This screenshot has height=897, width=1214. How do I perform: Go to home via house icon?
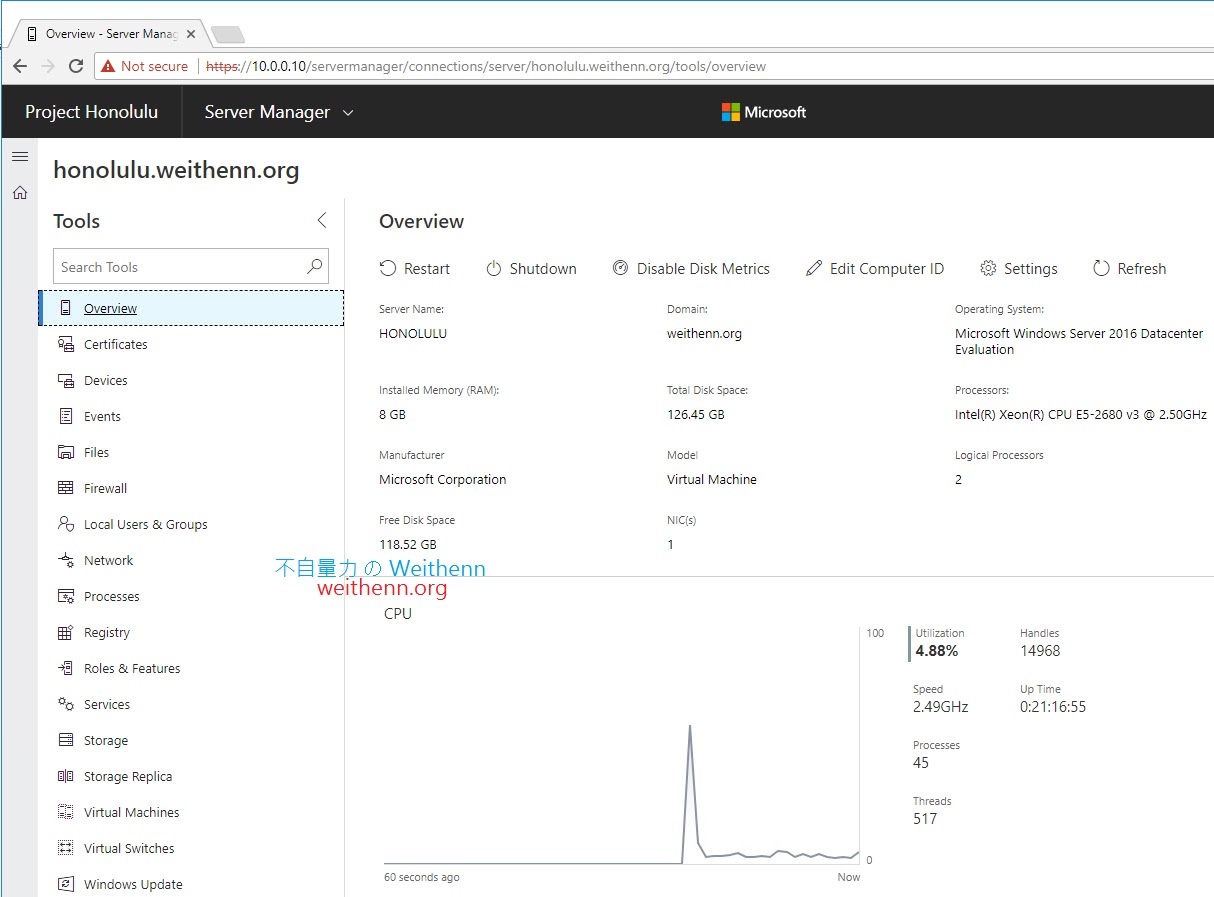point(20,192)
